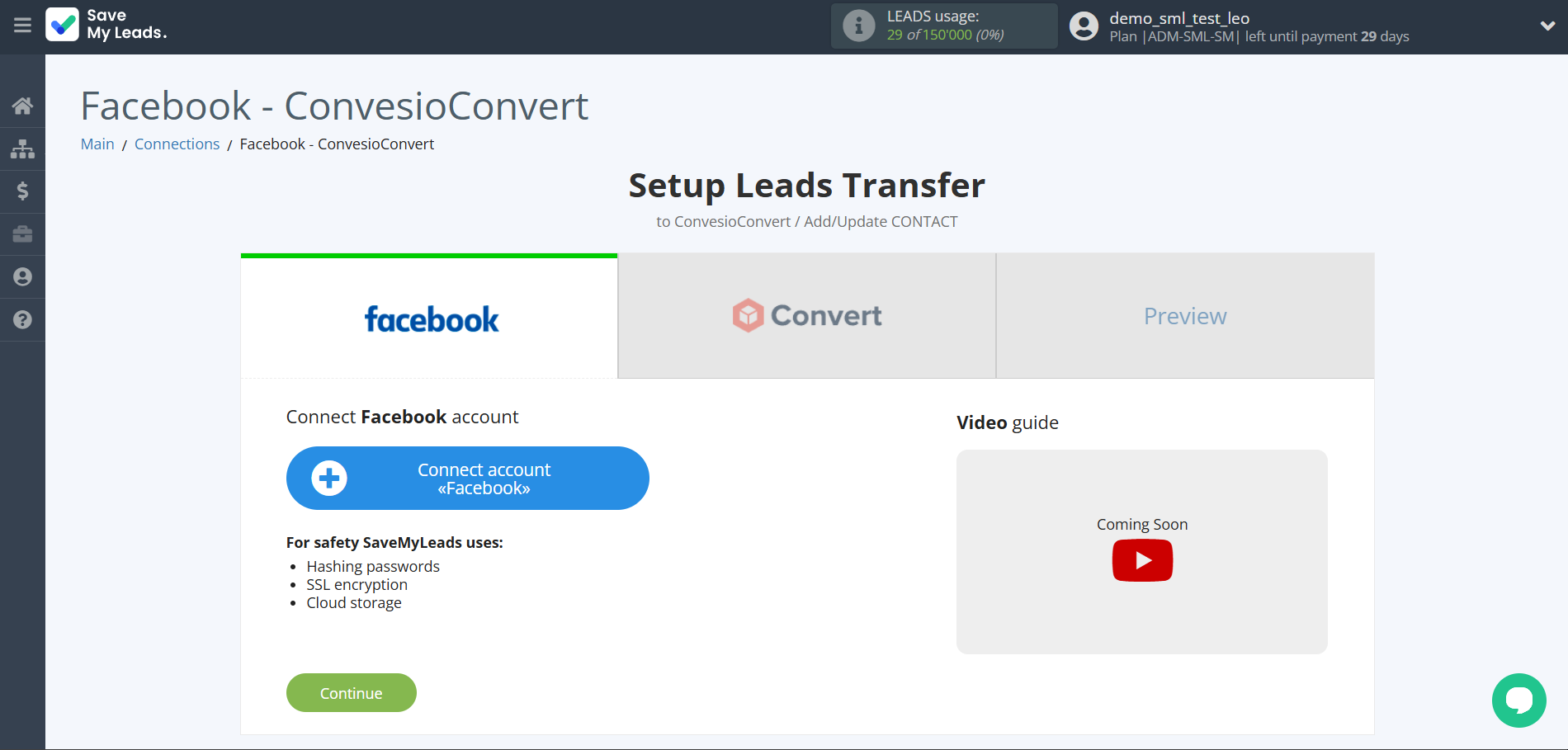Click the demo_sml_test_leo account name
Image resolution: width=1568 pixels, height=750 pixels.
1179,18
